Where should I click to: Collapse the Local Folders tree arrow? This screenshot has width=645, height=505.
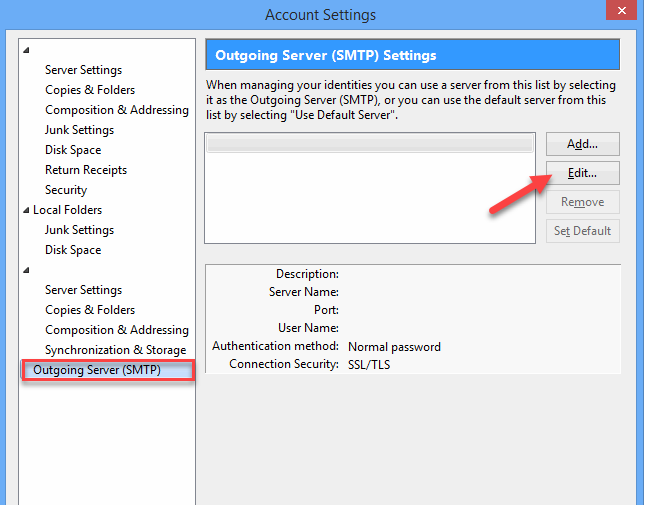click(x=26, y=210)
